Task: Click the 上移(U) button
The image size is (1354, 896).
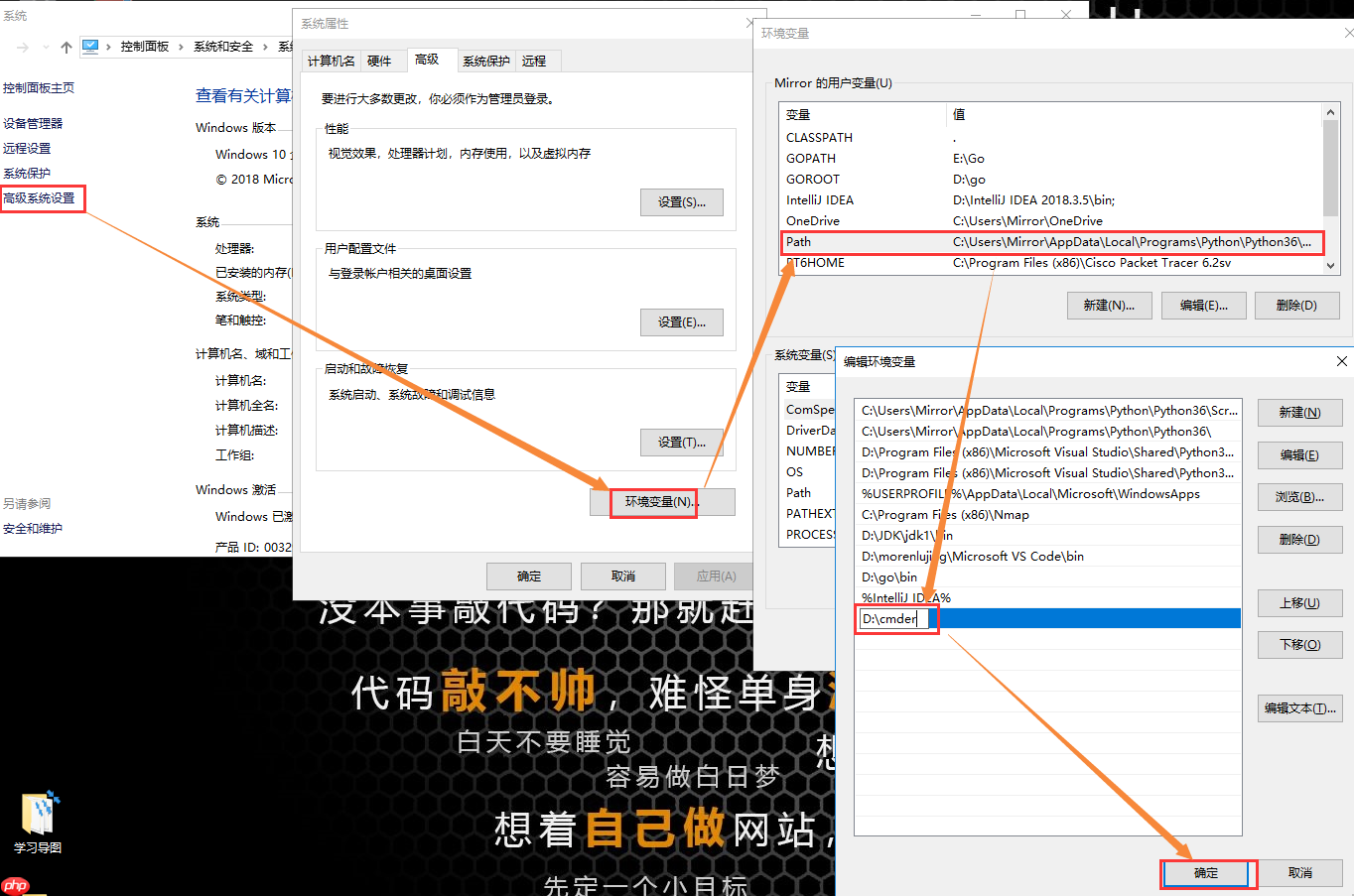Action: (1299, 602)
